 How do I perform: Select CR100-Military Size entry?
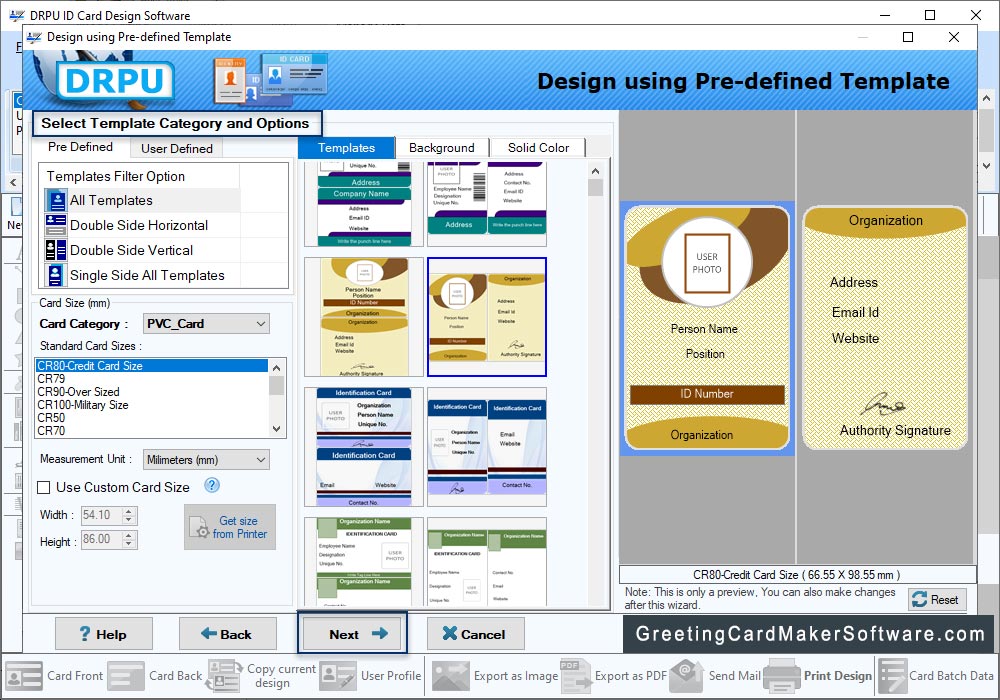(x=152, y=405)
